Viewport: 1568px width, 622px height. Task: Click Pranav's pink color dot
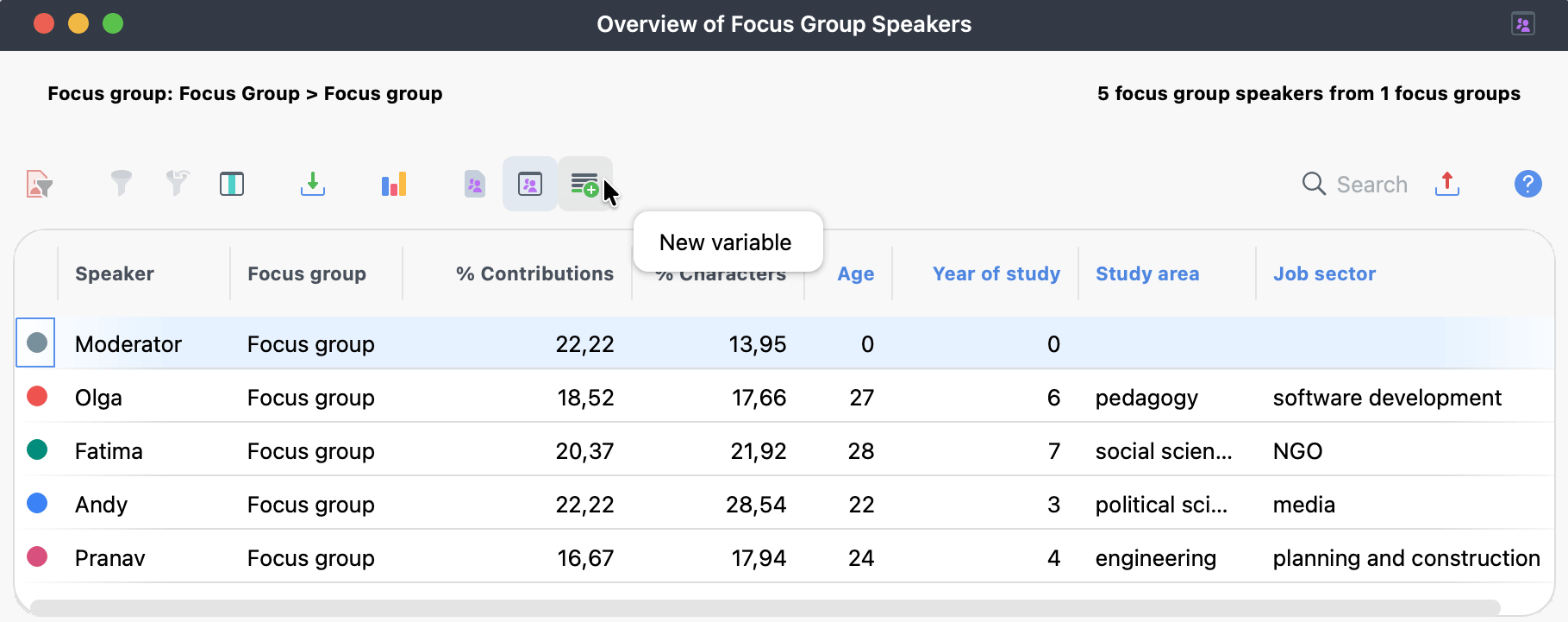pyautogui.click(x=37, y=556)
